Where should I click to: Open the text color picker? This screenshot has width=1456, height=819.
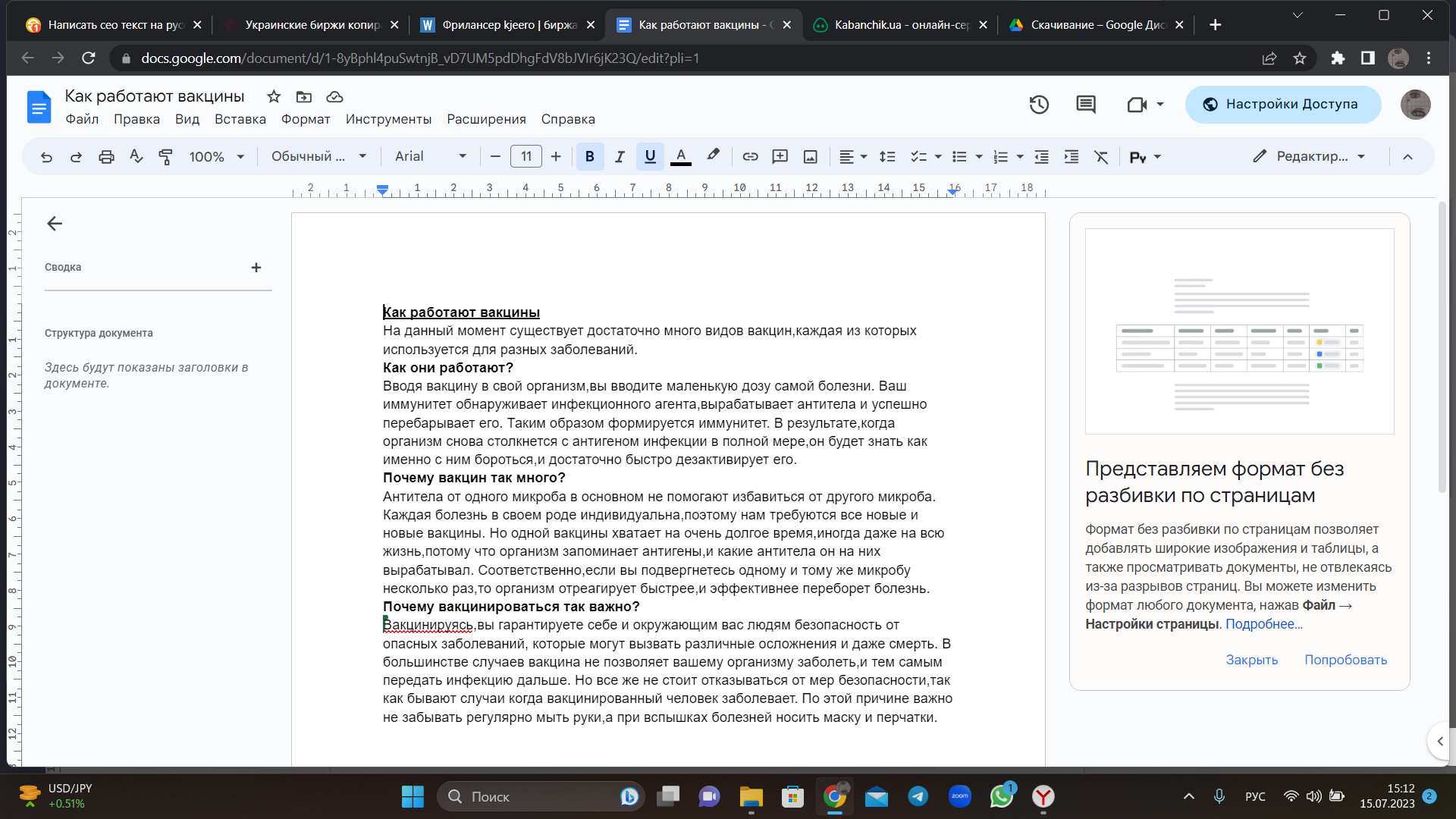(681, 157)
